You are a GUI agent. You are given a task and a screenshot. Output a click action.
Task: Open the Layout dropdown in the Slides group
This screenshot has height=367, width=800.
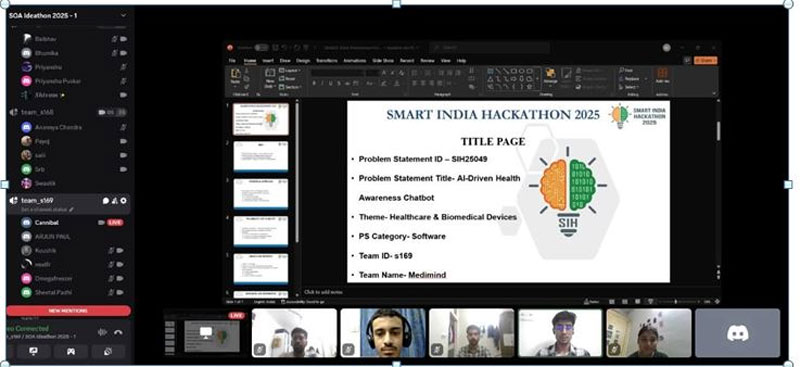pyautogui.click(x=290, y=70)
